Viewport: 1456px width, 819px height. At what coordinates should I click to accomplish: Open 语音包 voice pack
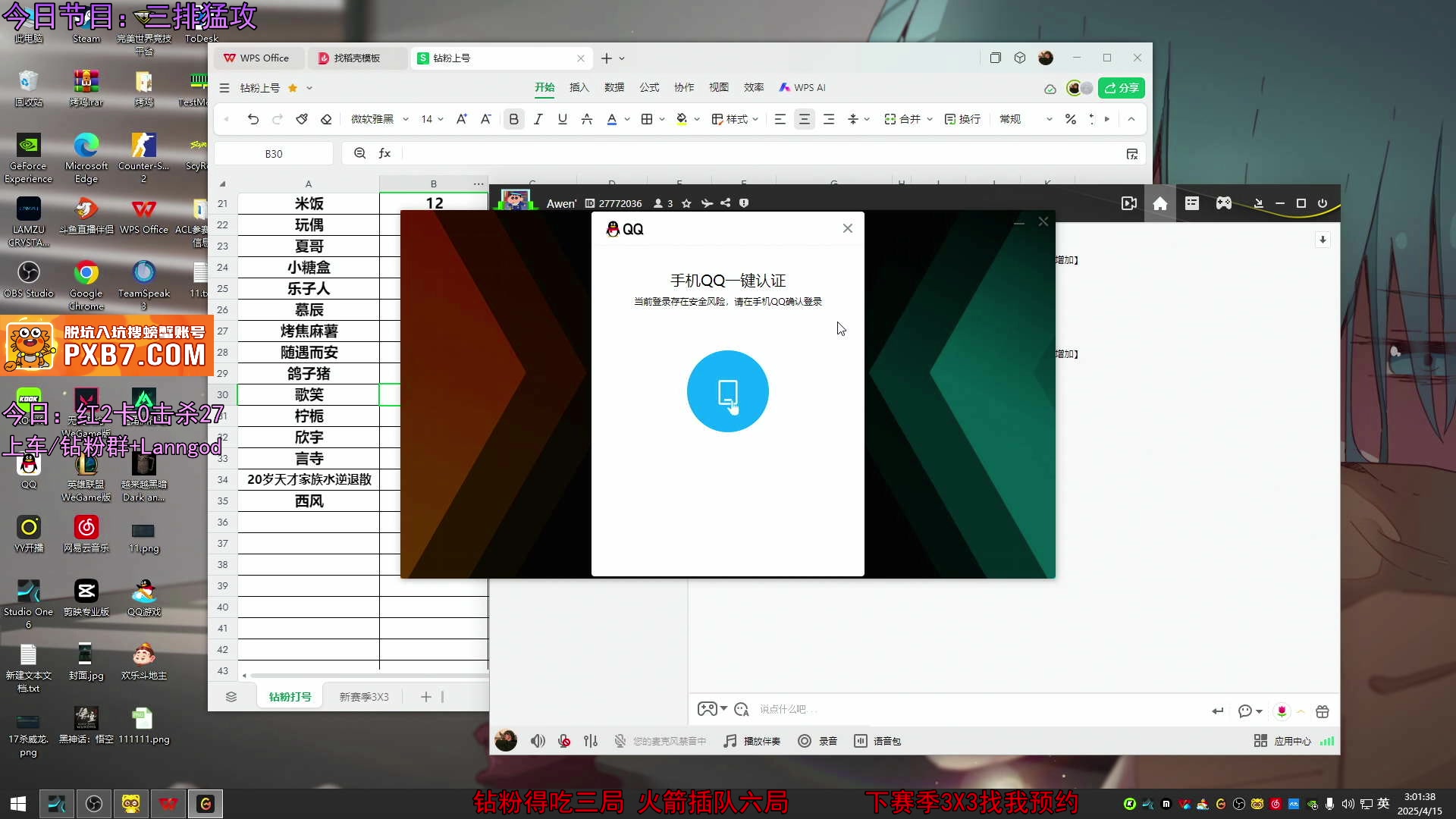[x=877, y=741]
